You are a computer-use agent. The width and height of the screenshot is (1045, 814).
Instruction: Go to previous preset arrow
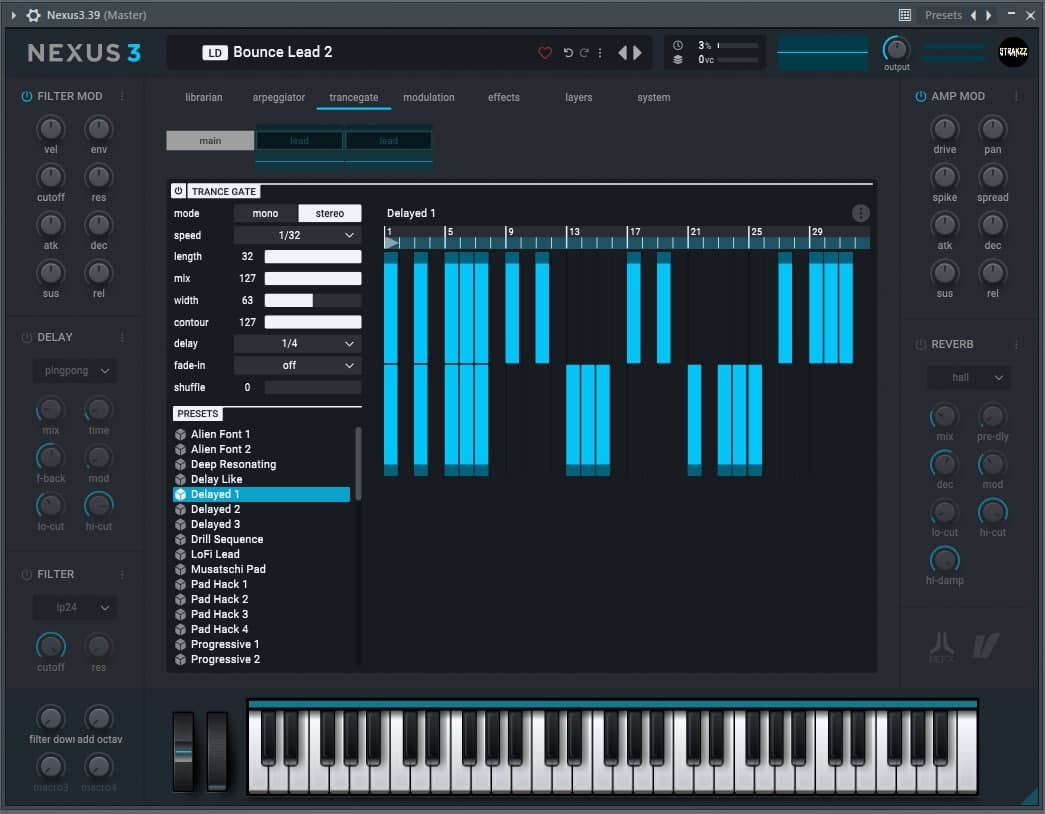coord(622,53)
